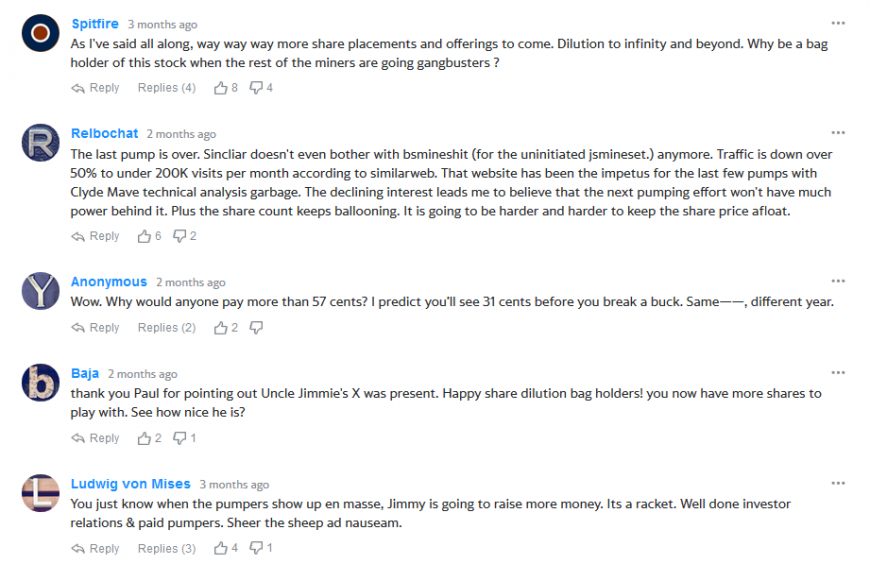Reply to Spitfire's comment
This screenshot has width=870, height=564.
[x=96, y=88]
